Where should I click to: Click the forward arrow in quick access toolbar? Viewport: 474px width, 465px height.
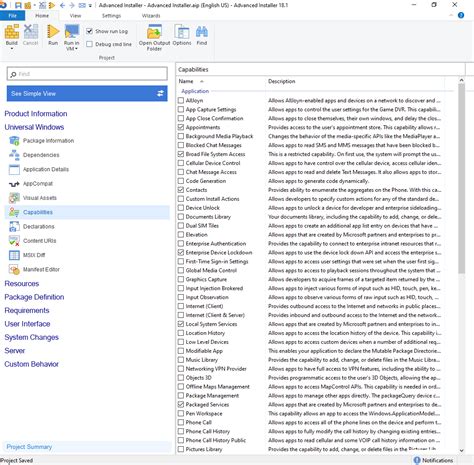[72, 5]
